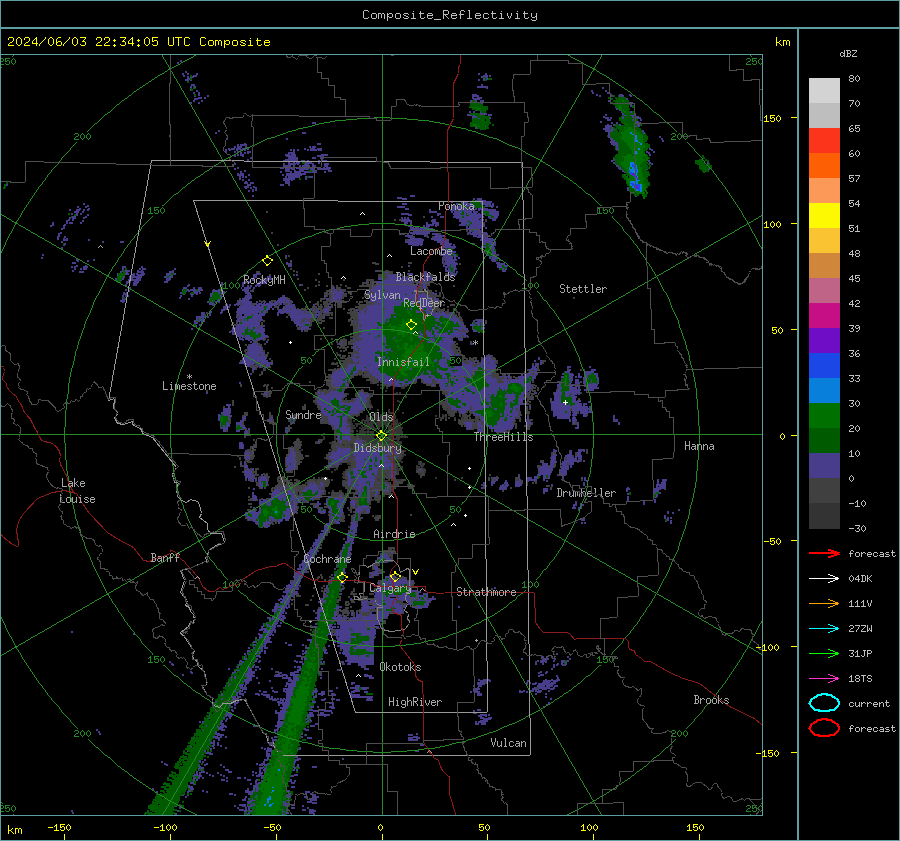Click the HighRiver label
This screenshot has height=841, width=900.
[x=415, y=702]
